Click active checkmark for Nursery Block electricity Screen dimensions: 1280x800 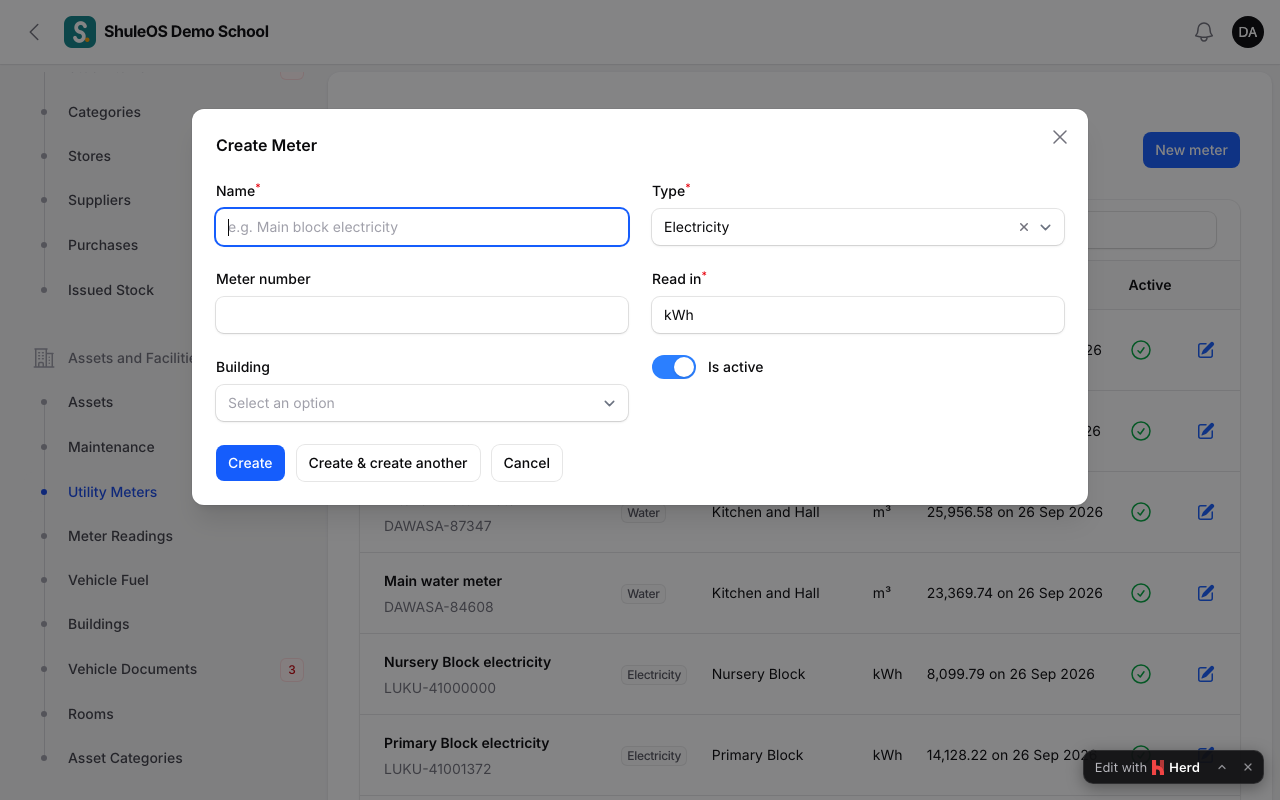point(1141,674)
